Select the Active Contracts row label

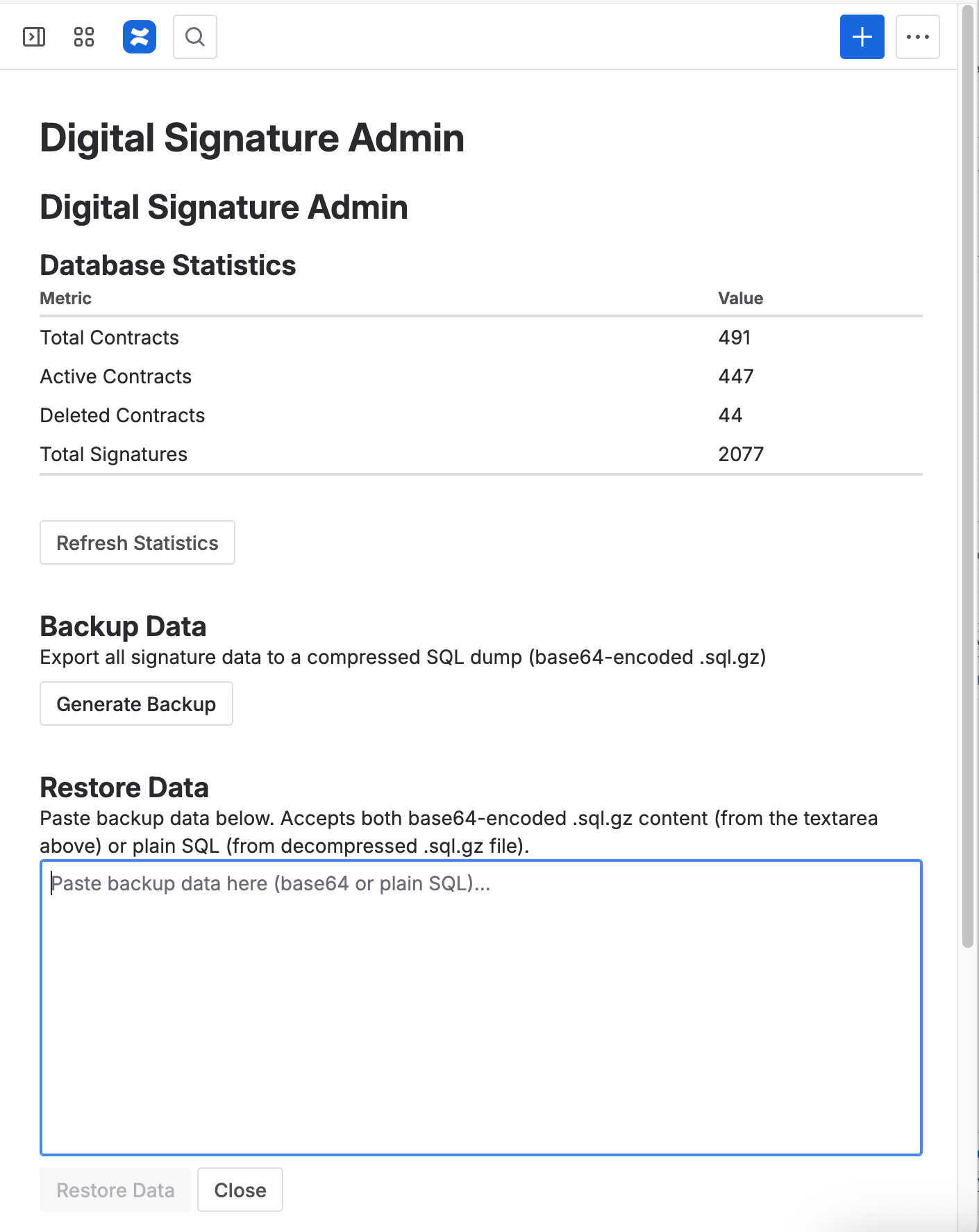point(116,376)
